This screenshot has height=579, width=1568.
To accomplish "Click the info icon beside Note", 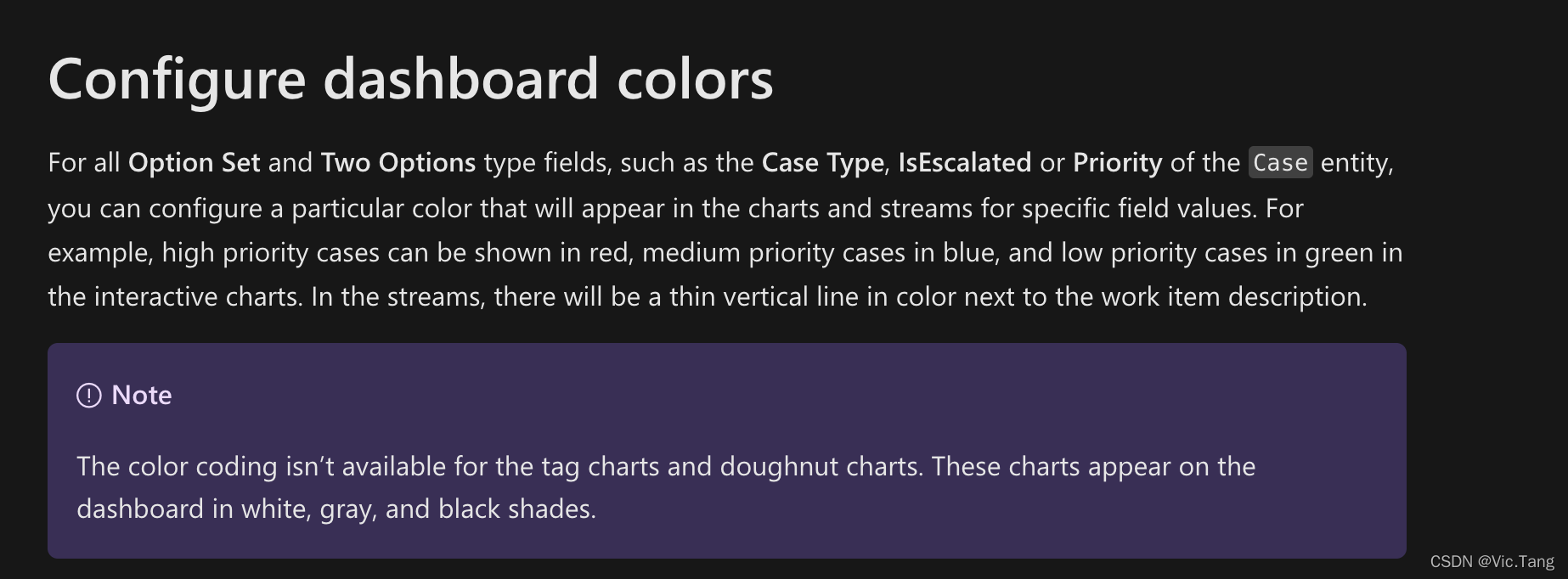I will click(x=88, y=396).
